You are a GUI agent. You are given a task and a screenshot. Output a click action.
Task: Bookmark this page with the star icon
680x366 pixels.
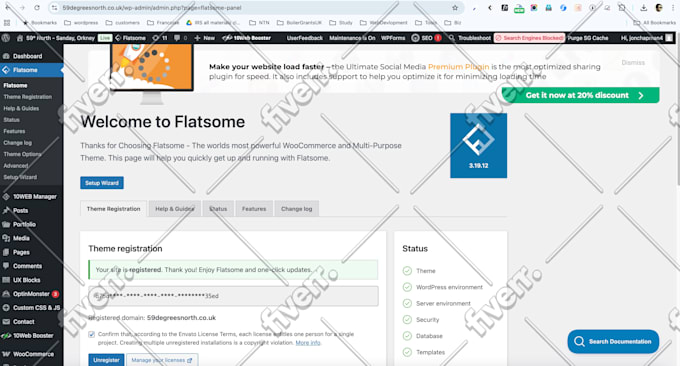455,8
